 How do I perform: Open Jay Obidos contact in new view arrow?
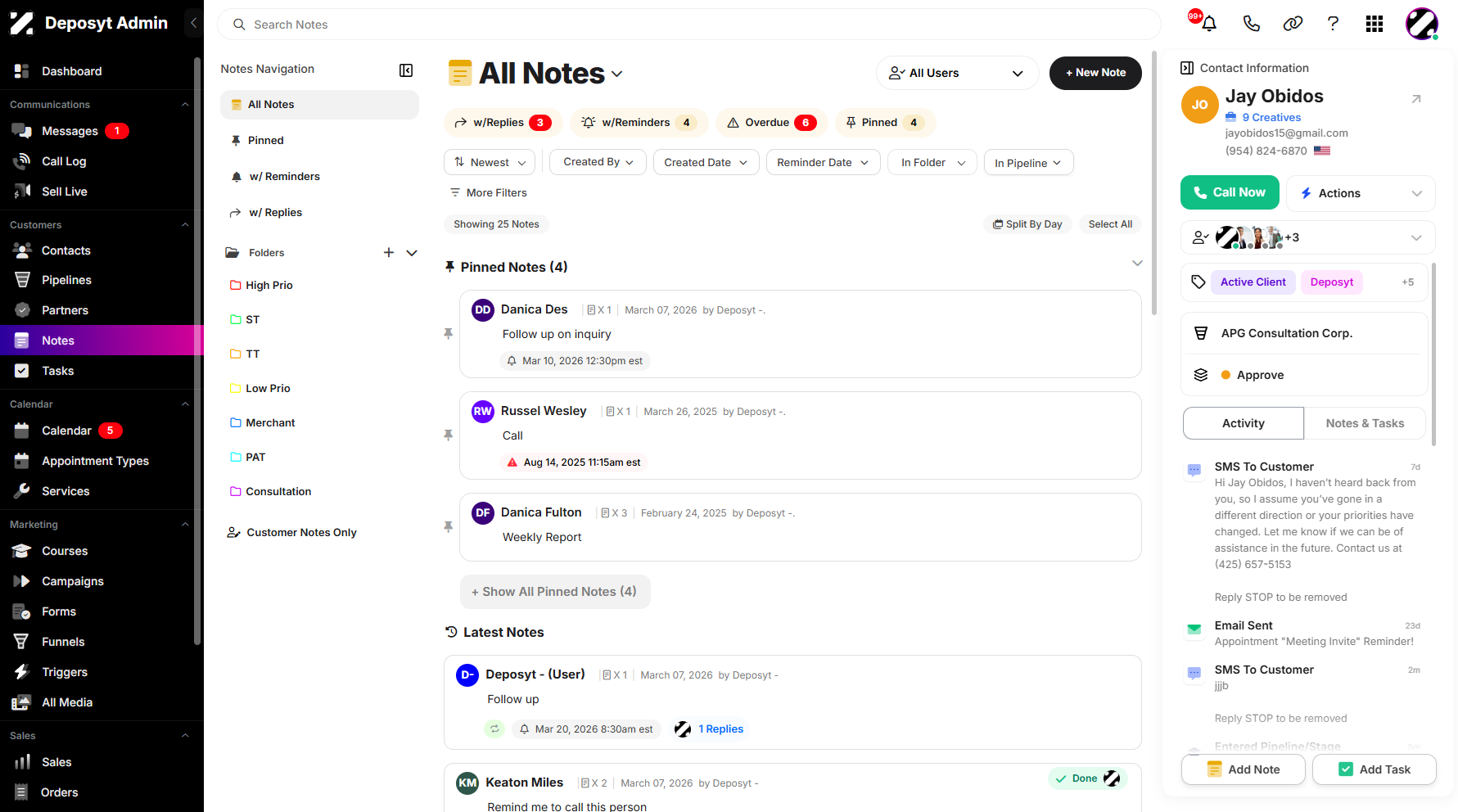pyautogui.click(x=1416, y=99)
